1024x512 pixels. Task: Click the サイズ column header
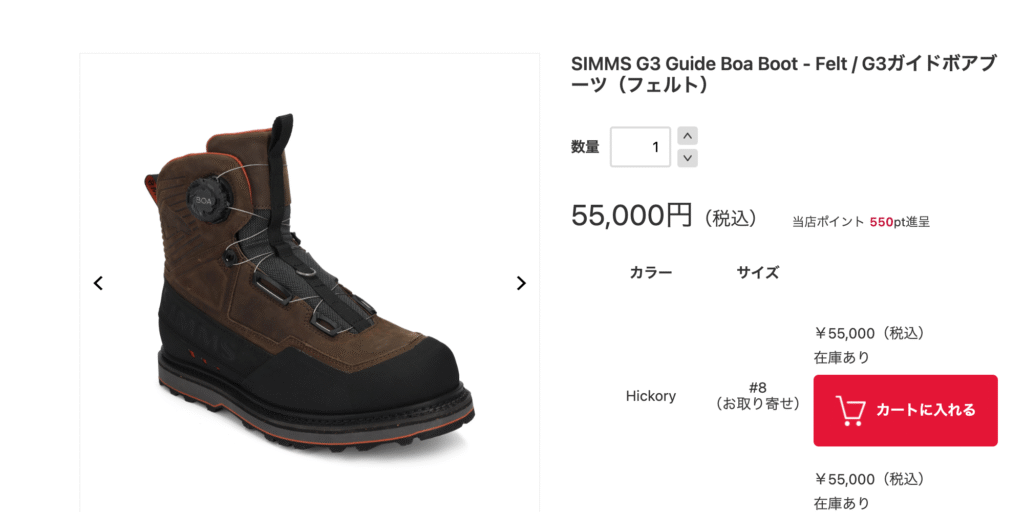click(758, 272)
